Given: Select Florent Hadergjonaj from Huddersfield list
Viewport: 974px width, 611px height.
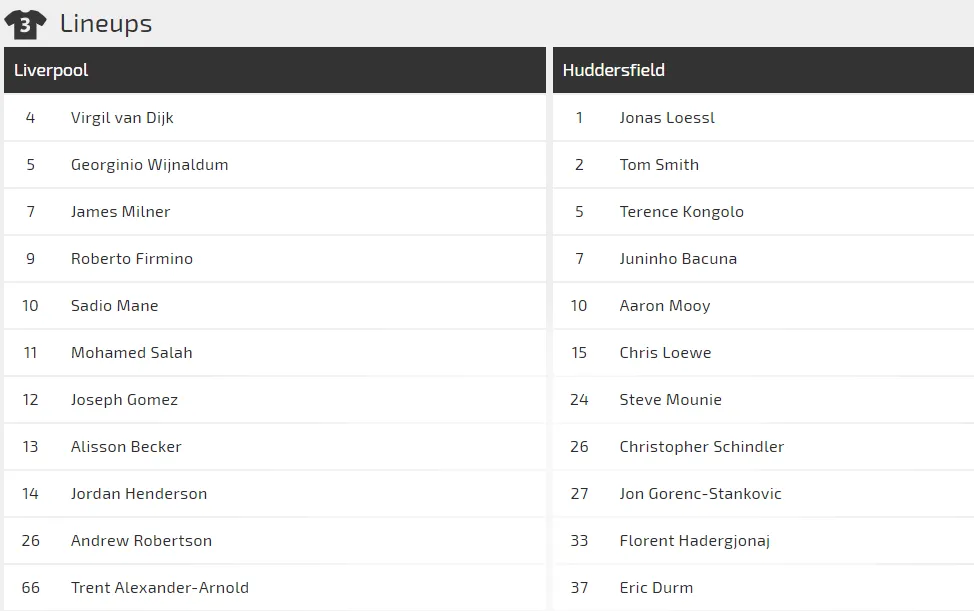Looking at the screenshot, I should coord(694,541).
